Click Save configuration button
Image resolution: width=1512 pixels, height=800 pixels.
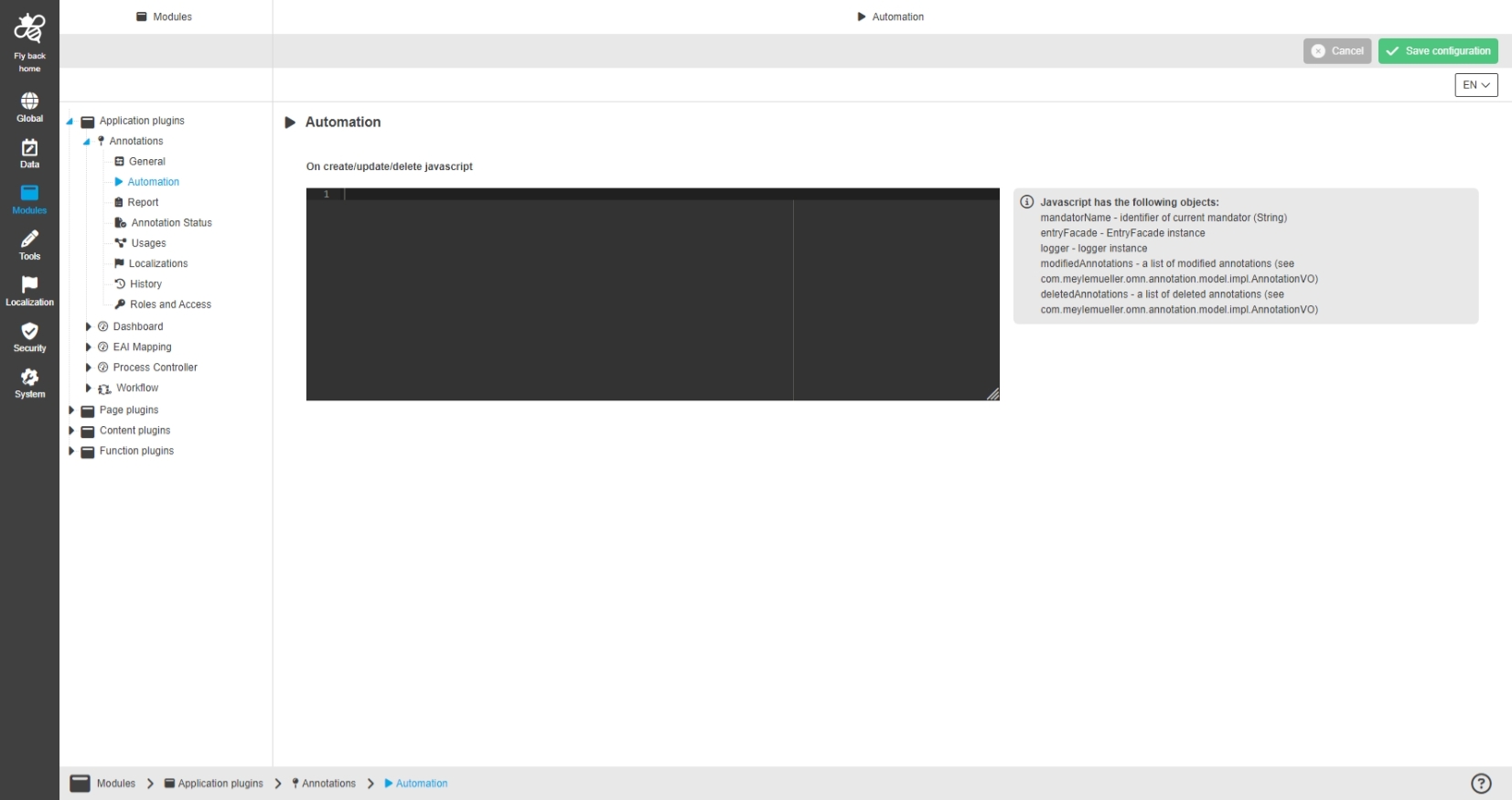point(1438,51)
